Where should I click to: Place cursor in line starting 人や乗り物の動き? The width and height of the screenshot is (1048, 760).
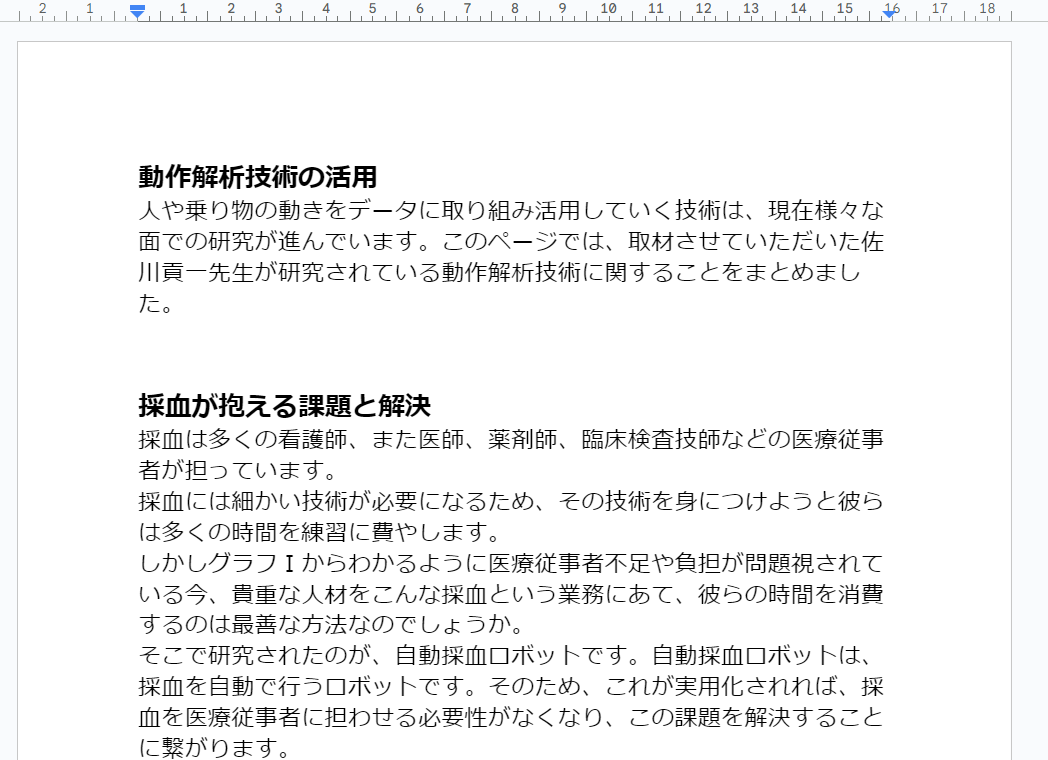(x=510, y=211)
